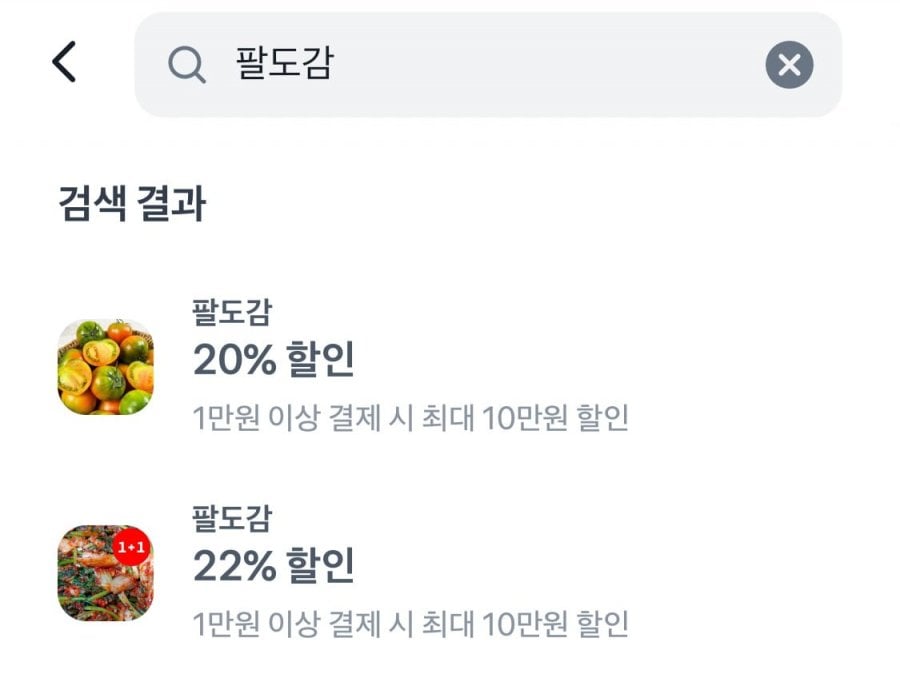The width and height of the screenshot is (900, 678).
Task: Click 팔도감 title above 22% 할인
Action: (231, 519)
